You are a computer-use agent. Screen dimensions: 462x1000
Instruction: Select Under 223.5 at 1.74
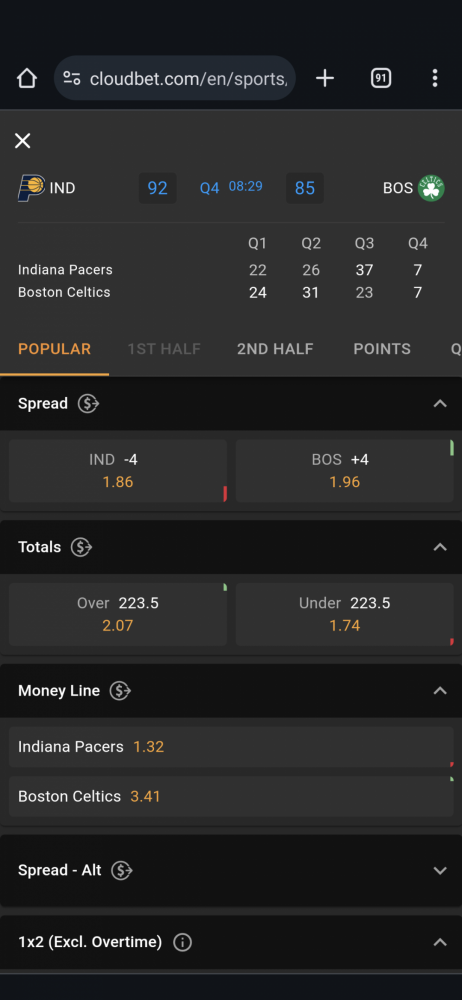coord(345,615)
